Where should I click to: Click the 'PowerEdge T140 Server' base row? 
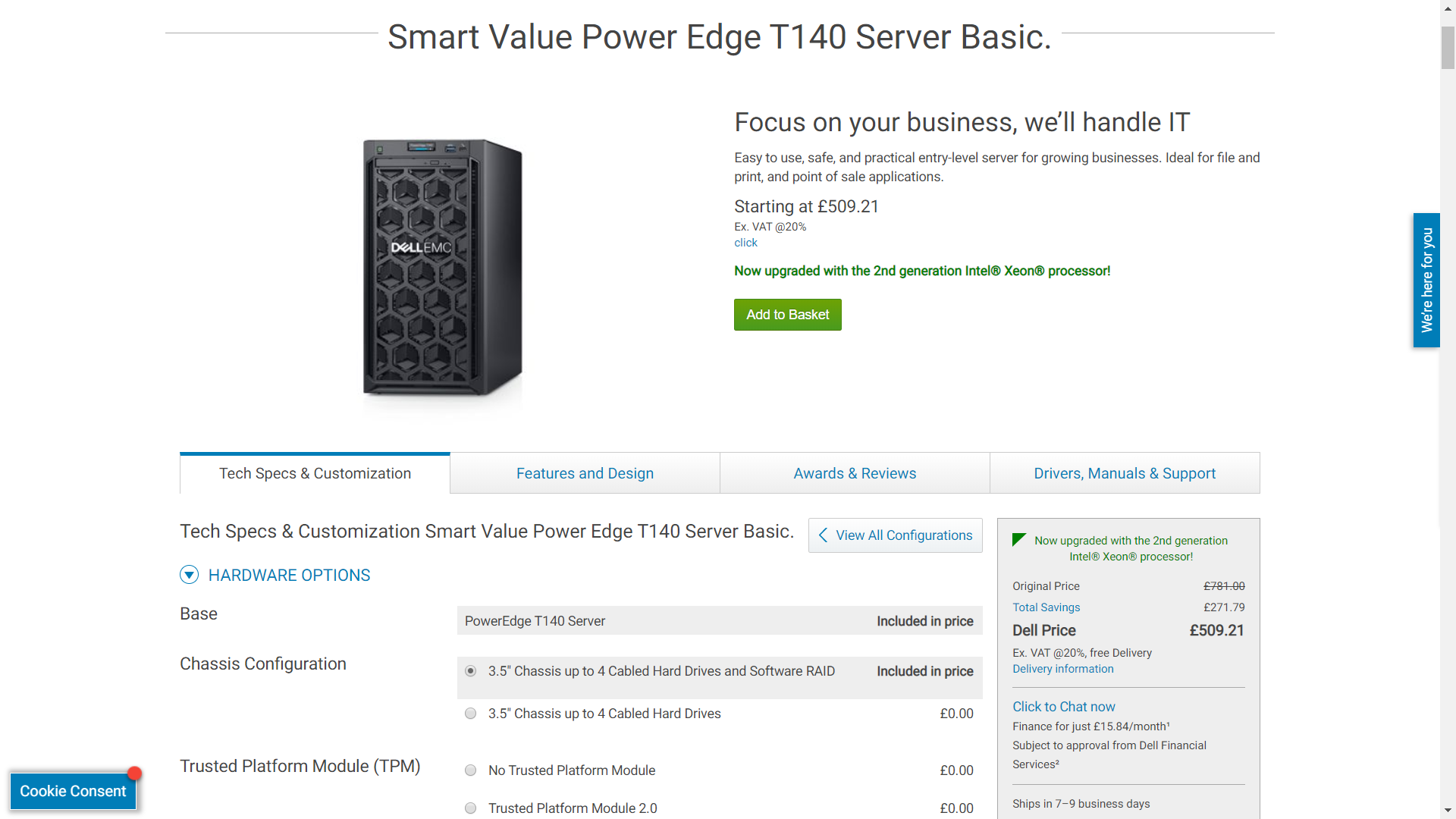pyautogui.click(x=720, y=621)
